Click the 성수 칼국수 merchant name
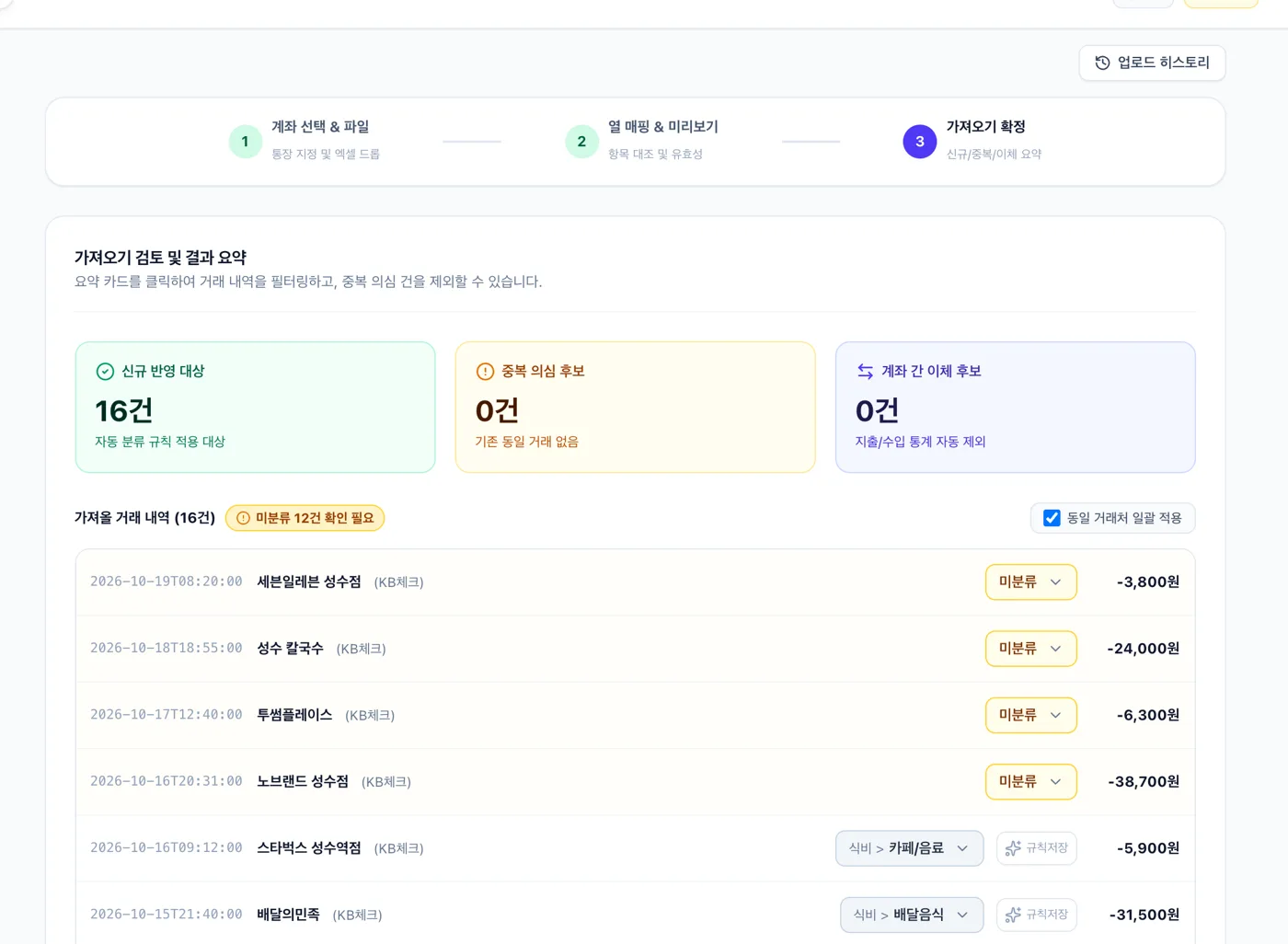The image size is (1288, 944). [290, 649]
